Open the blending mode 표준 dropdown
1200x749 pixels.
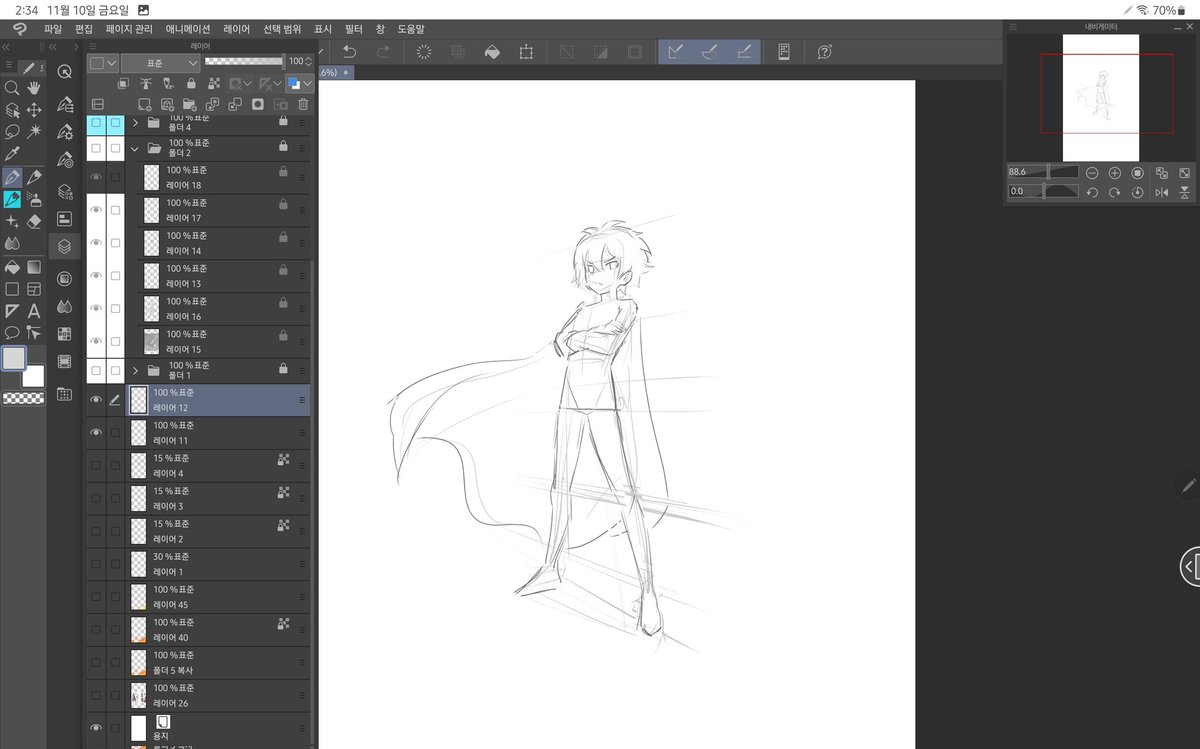click(x=161, y=62)
